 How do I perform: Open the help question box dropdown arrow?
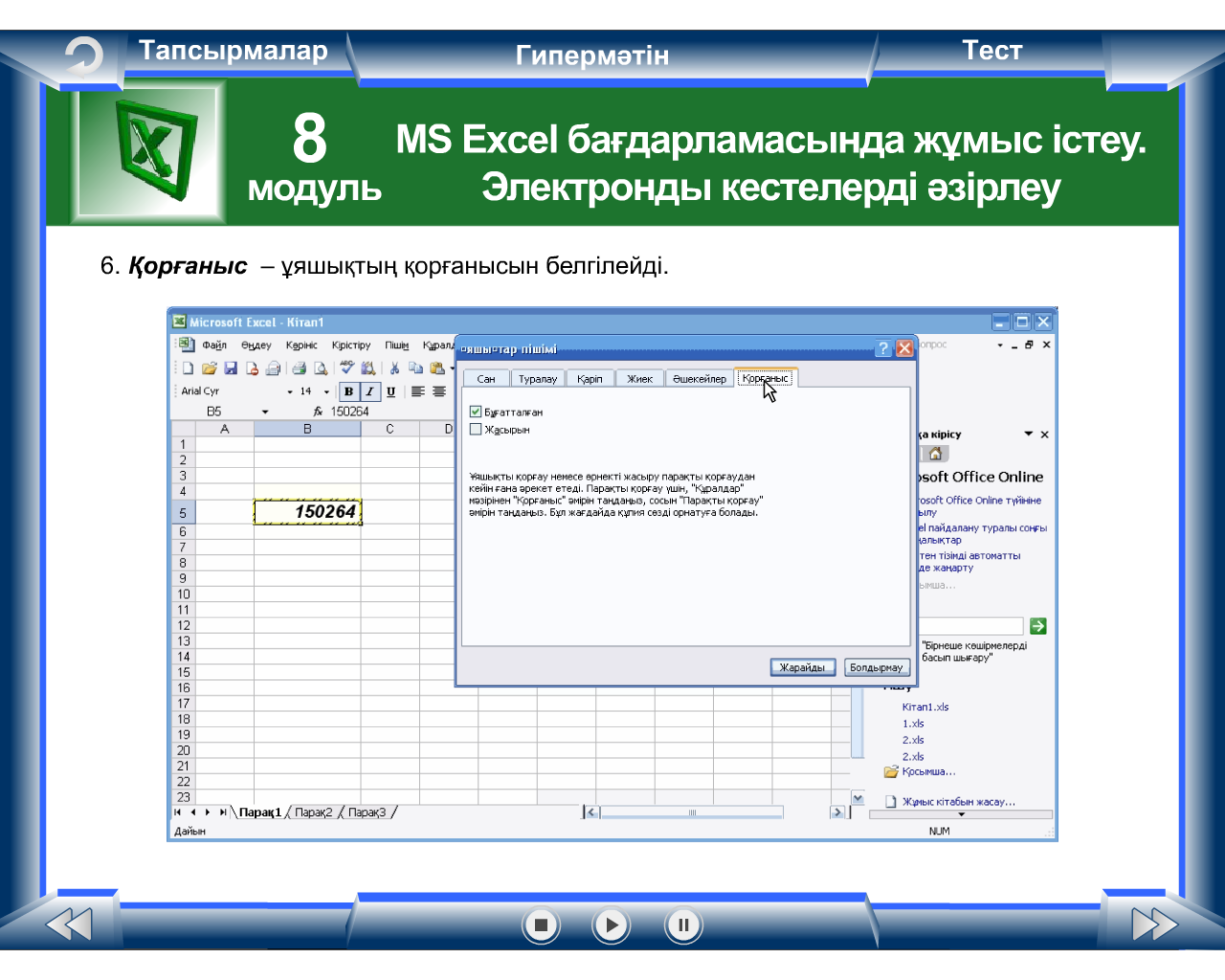[1000, 345]
